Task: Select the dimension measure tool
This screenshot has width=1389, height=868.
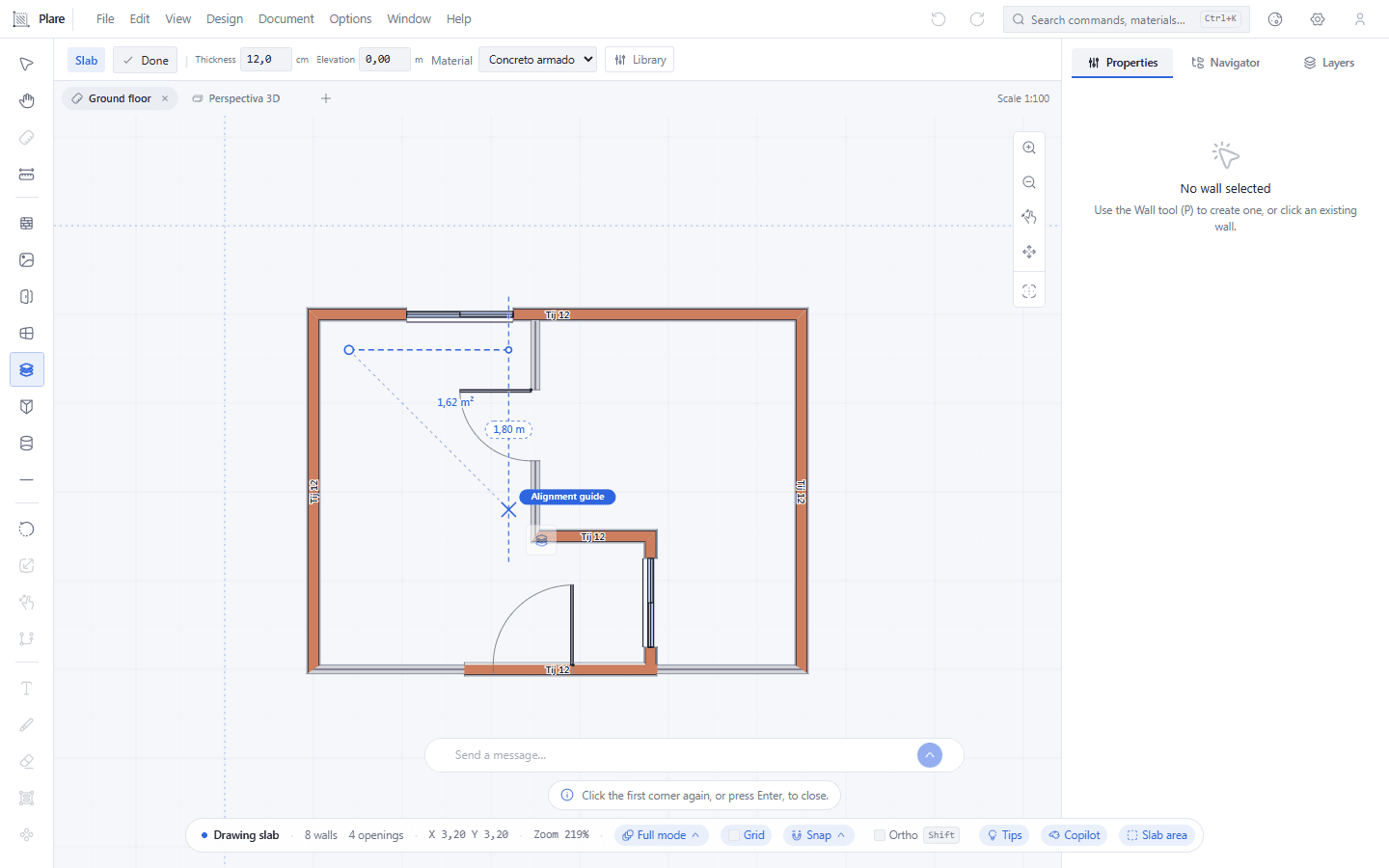Action: (27, 175)
